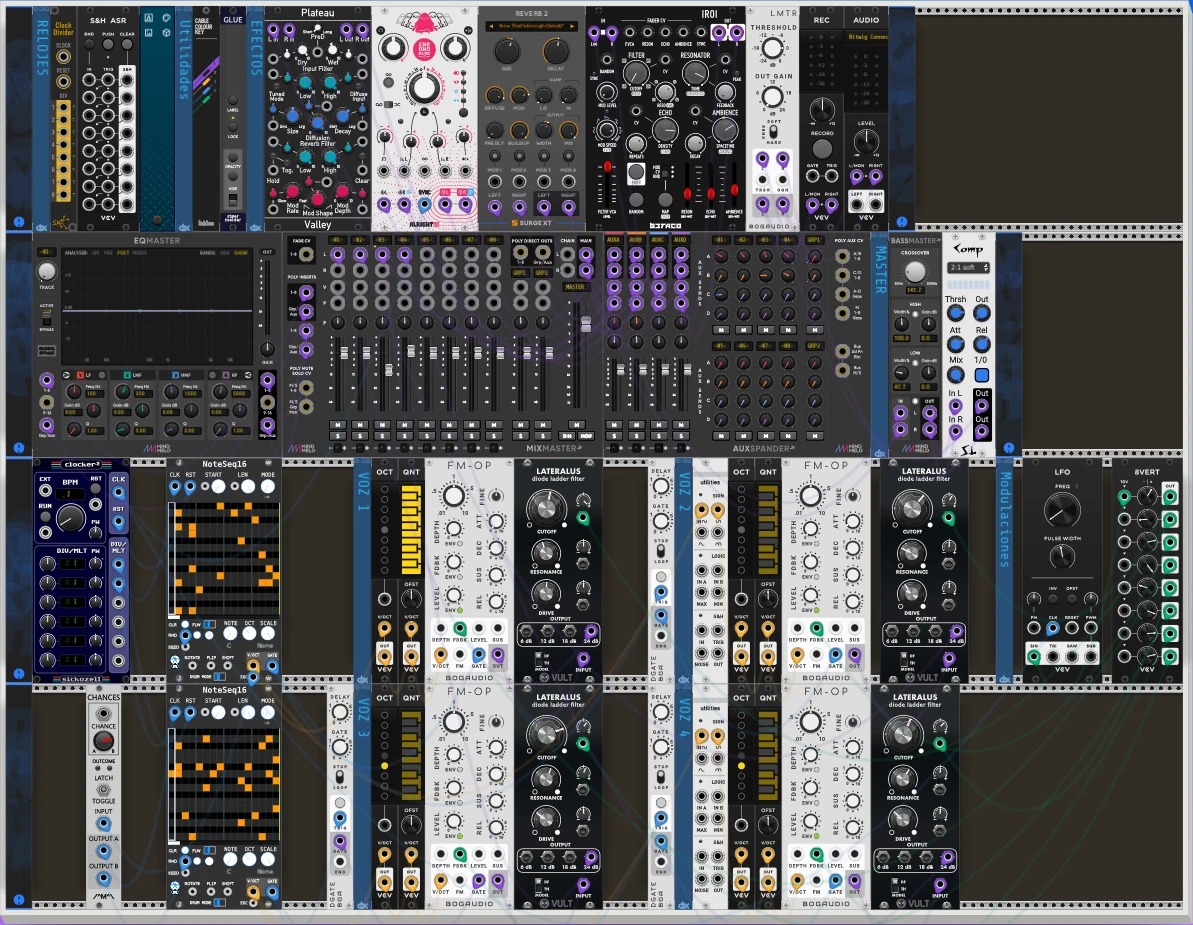The image size is (1193, 925).
Task: Toggle DRUM MODE on NoteSeq16 beside clocker²
Action: [220, 676]
